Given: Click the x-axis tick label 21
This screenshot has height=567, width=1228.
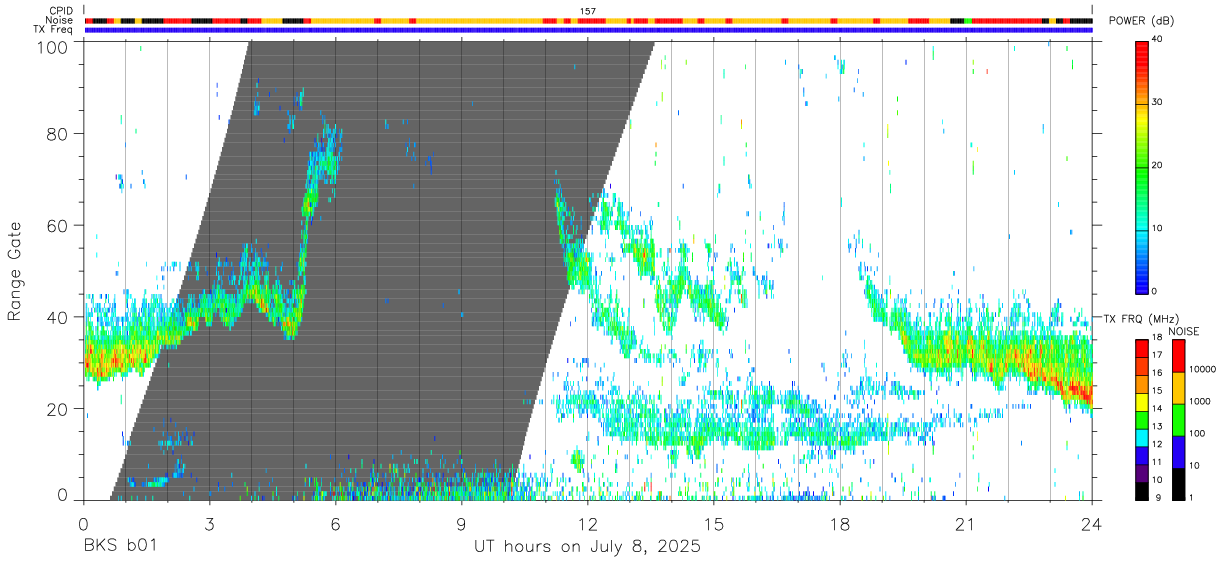Looking at the screenshot, I should click(x=966, y=523).
